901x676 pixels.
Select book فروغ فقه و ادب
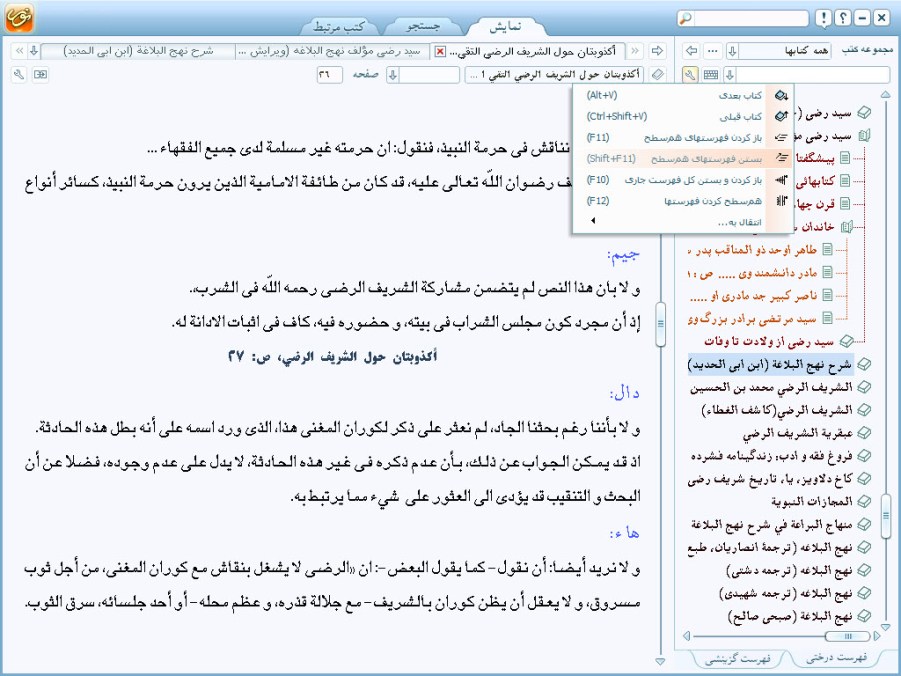pyautogui.click(x=772, y=456)
